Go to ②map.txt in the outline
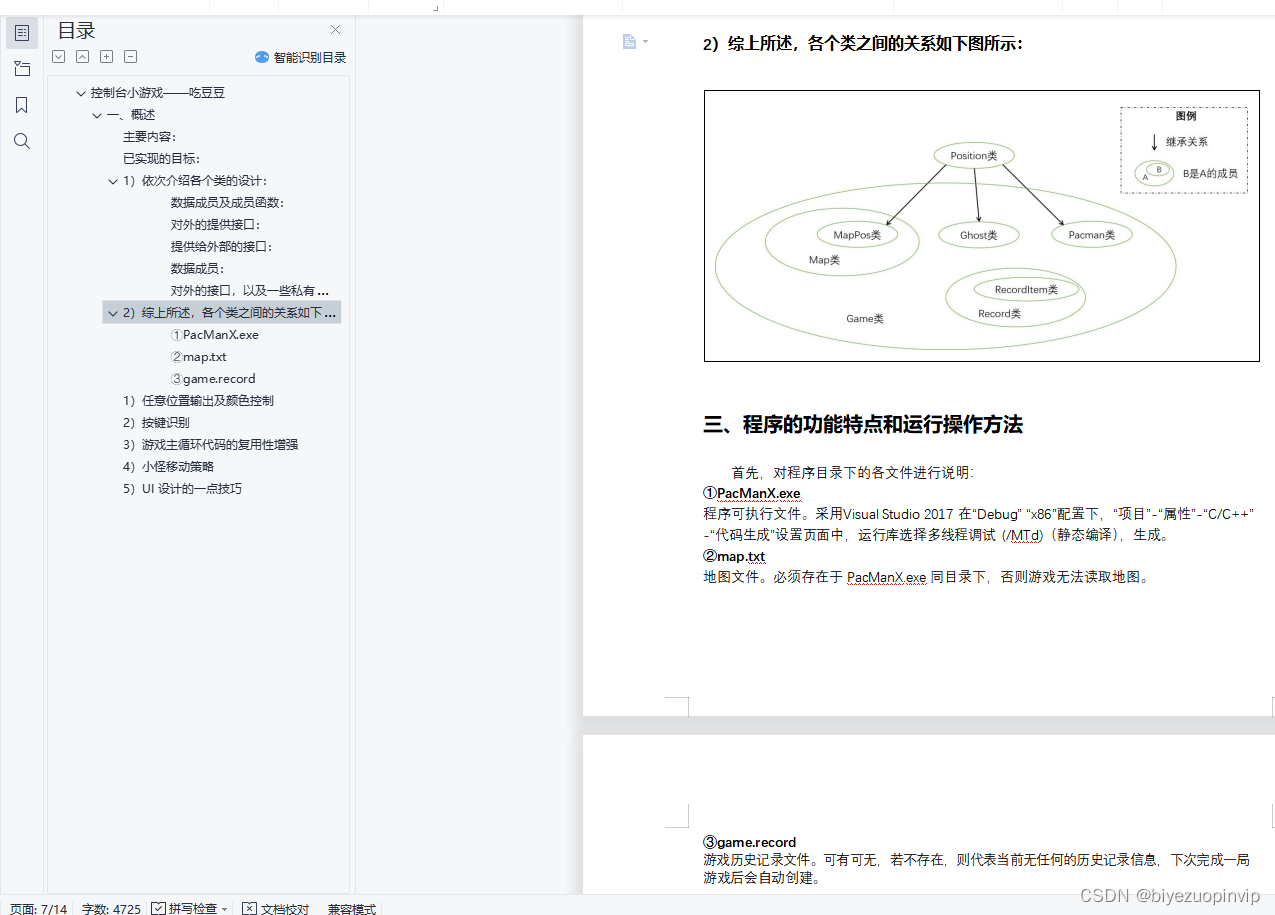Viewport: 1275px width, 915px height. click(198, 357)
